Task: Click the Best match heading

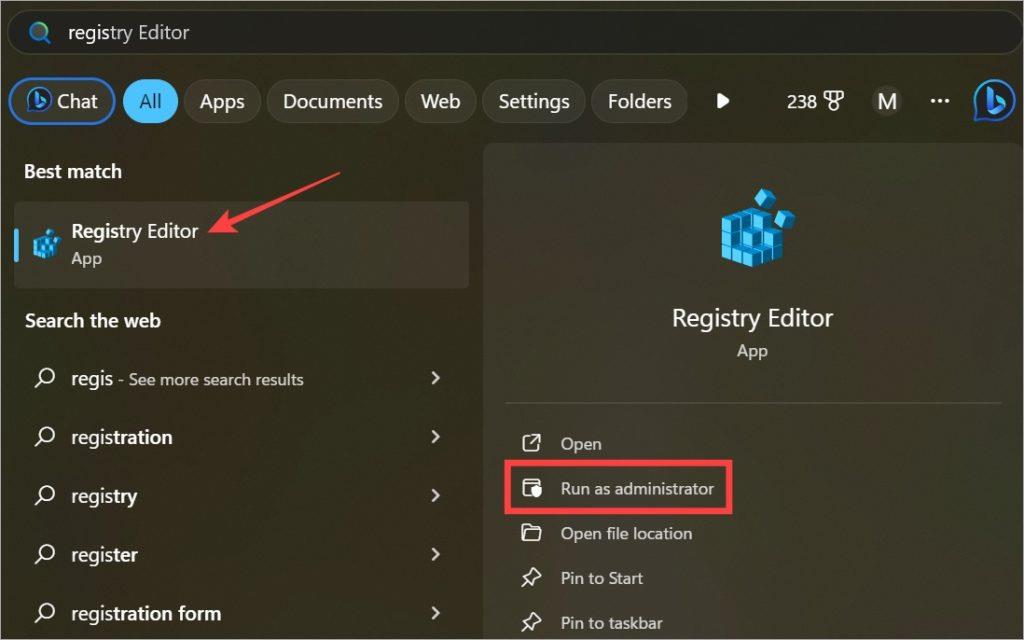Action: point(73,171)
